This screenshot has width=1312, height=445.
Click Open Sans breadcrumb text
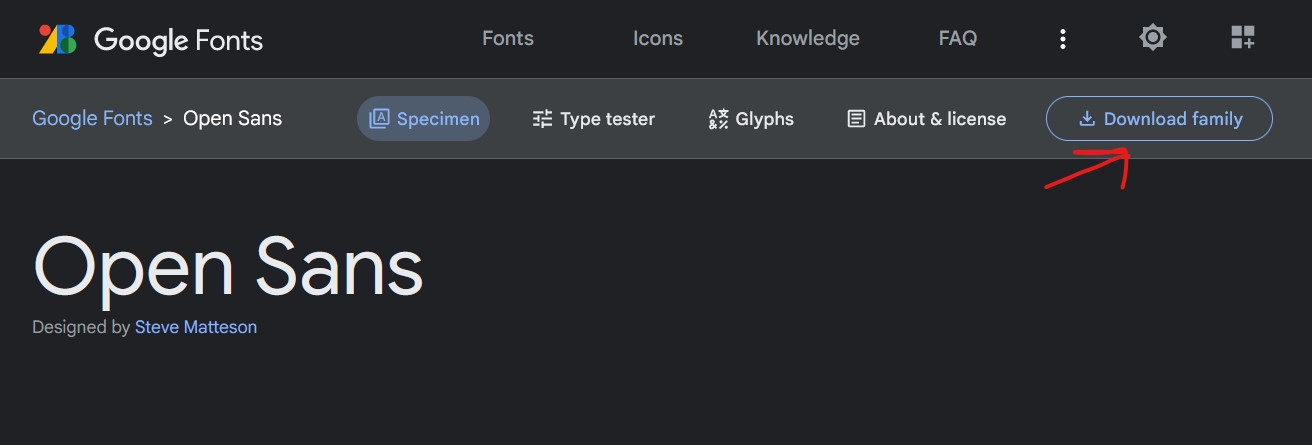[233, 118]
